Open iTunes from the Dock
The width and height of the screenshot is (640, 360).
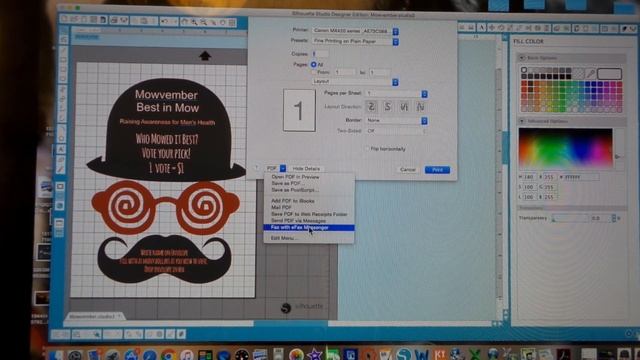click(x=187, y=355)
